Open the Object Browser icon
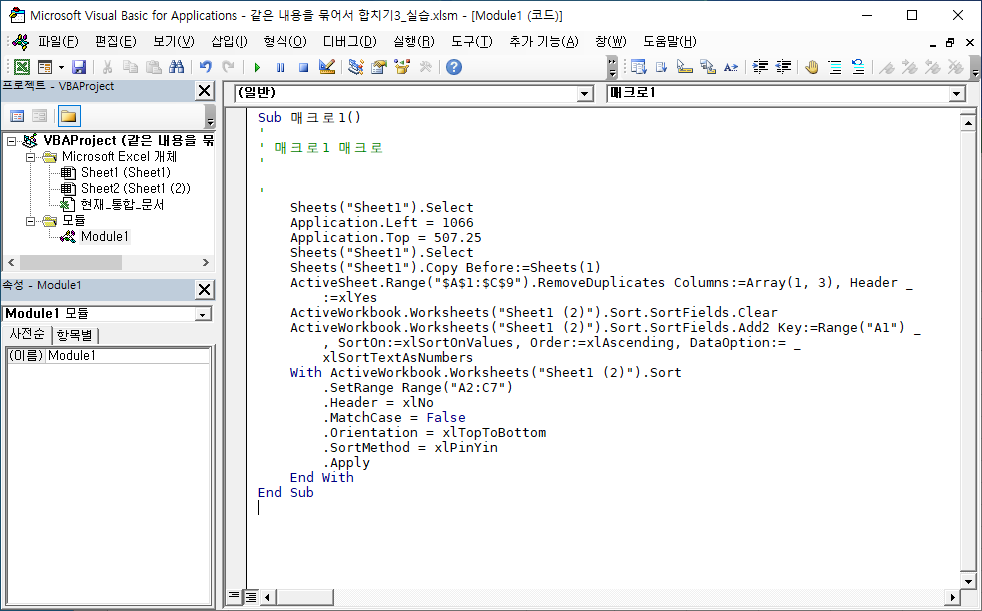The width and height of the screenshot is (982, 611). pyautogui.click(x=402, y=67)
